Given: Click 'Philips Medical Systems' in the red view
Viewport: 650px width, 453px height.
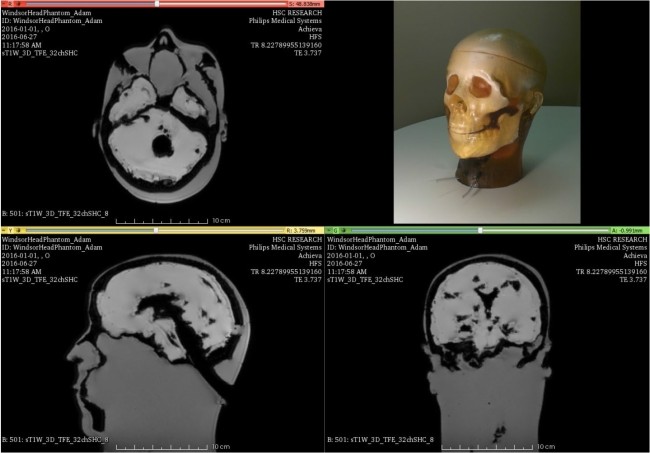Looking at the screenshot, I should [285, 21].
